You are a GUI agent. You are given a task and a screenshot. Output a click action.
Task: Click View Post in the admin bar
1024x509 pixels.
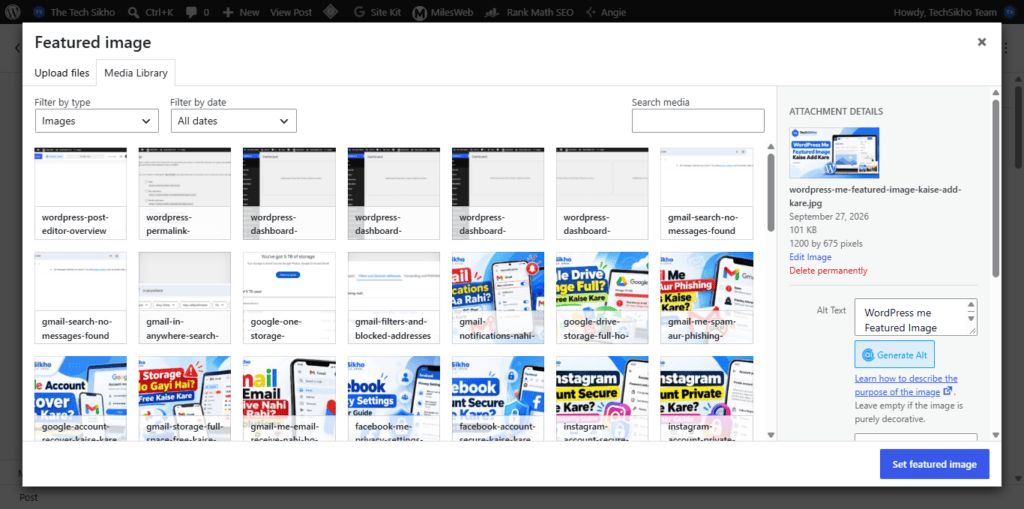click(291, 12)
